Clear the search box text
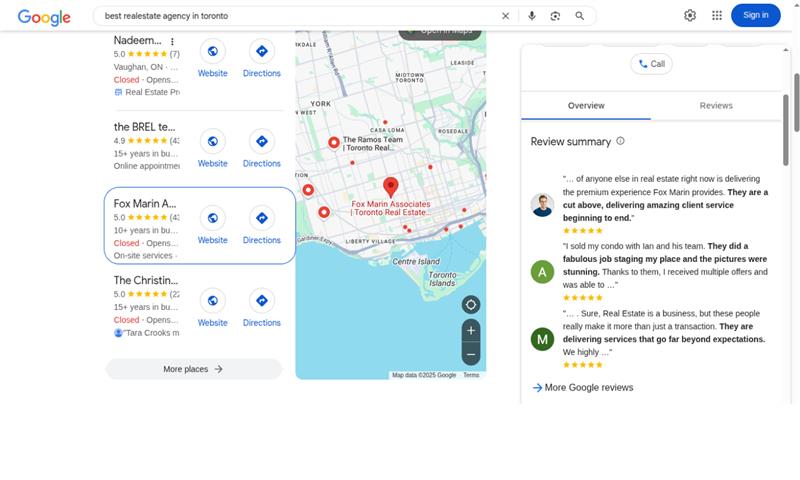800x480 pixels. point(505,16)
